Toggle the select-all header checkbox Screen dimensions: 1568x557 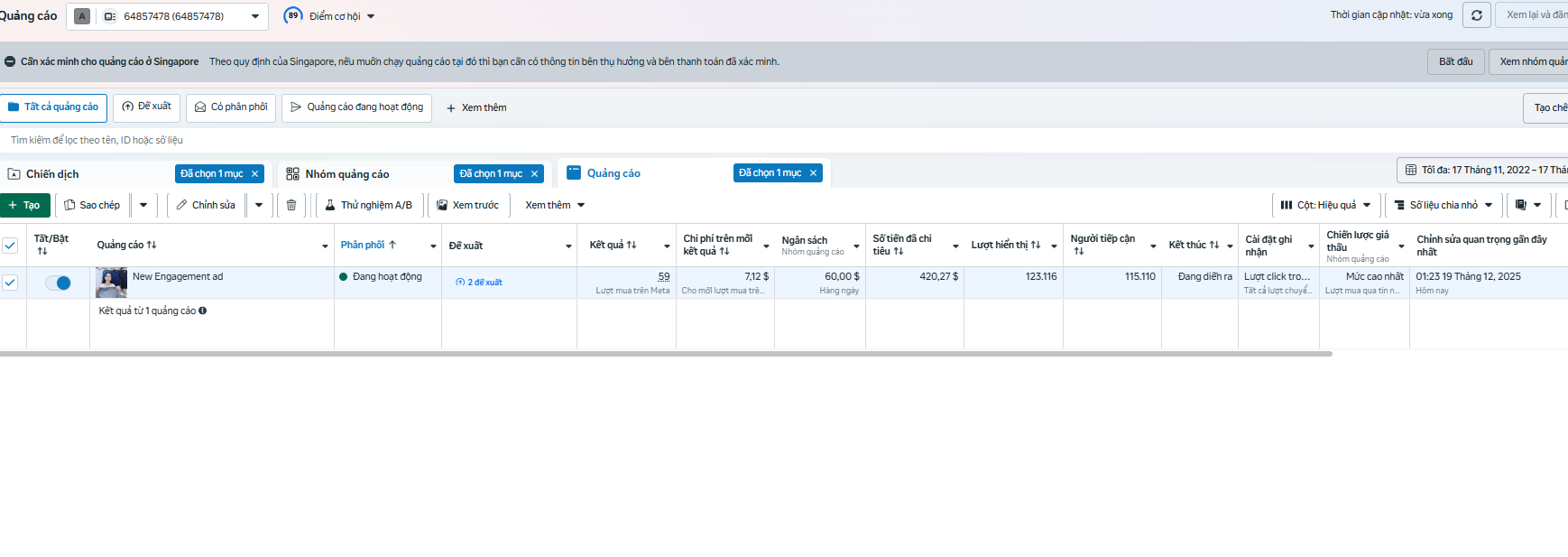point(10,246)
